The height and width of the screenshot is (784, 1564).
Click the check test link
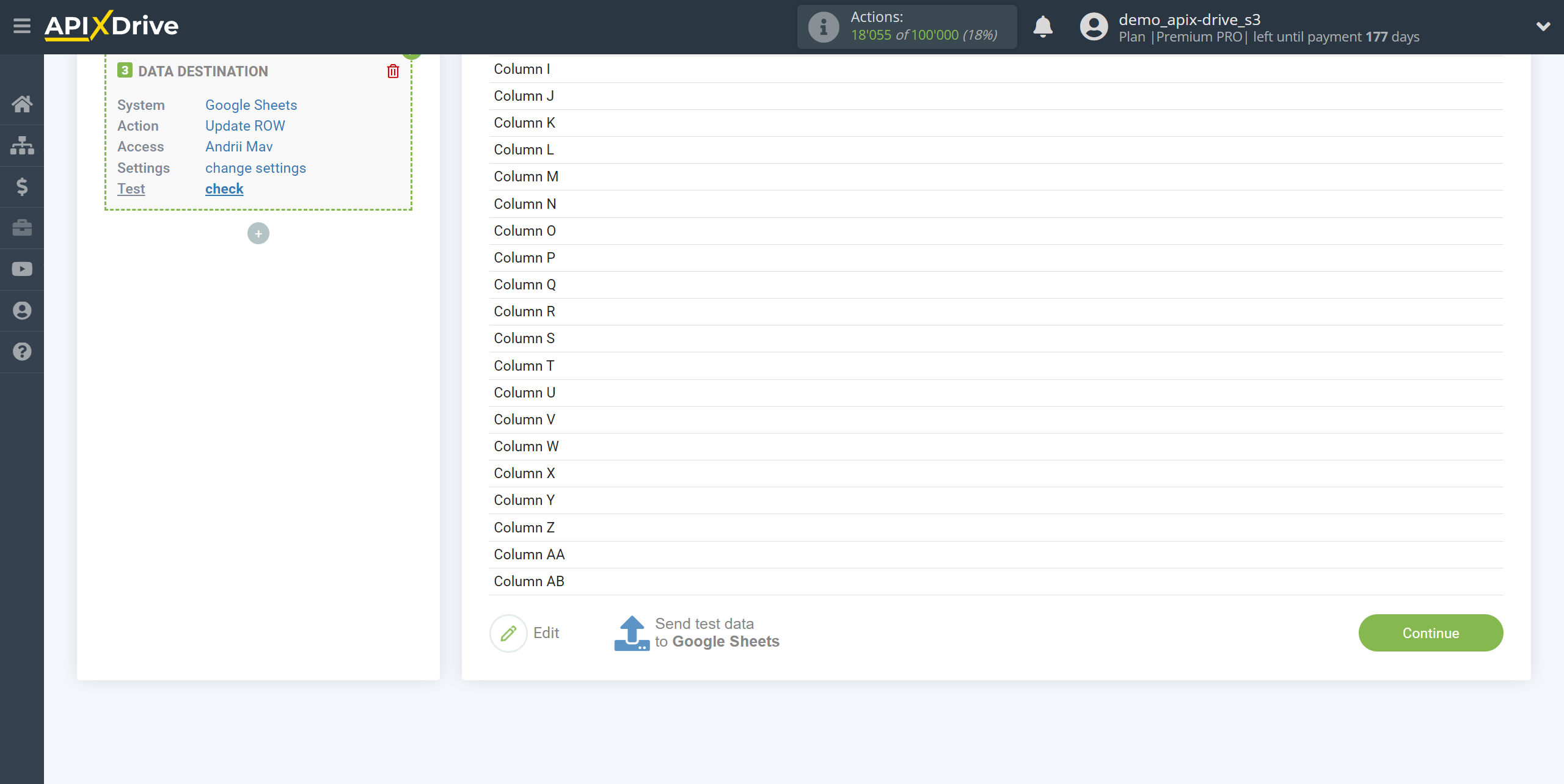(224, 188)
